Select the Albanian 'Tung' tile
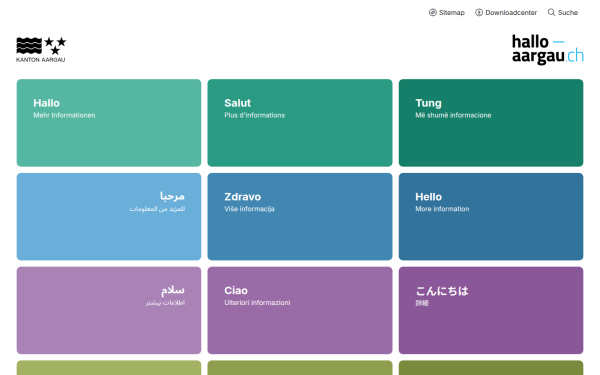Image resolution: width=600 pixels, height=375 pixels. pos(491,123)
